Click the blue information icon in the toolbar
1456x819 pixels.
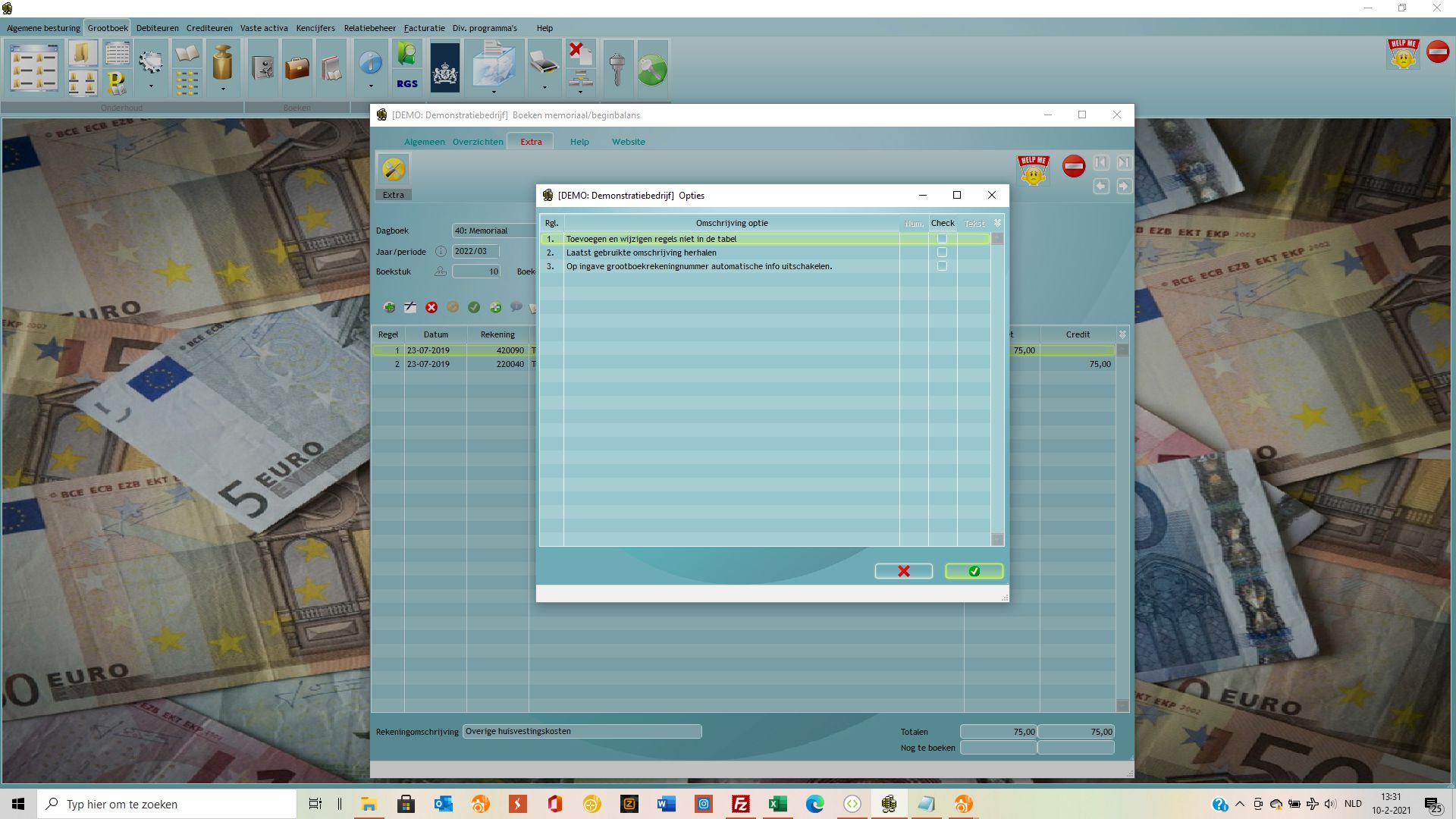coord(370,62)
